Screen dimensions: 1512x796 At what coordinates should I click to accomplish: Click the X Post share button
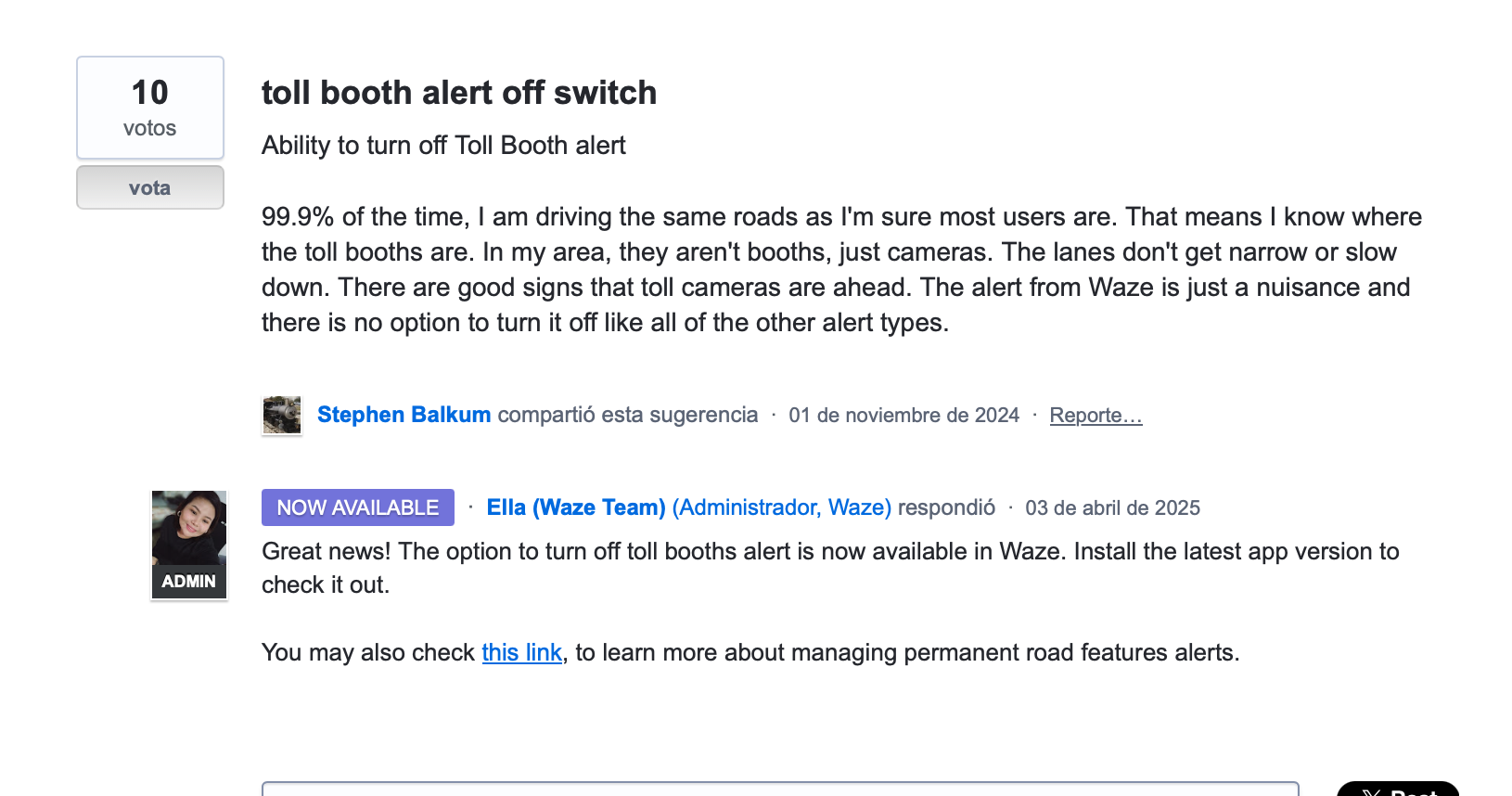[x=1397, y=790]
